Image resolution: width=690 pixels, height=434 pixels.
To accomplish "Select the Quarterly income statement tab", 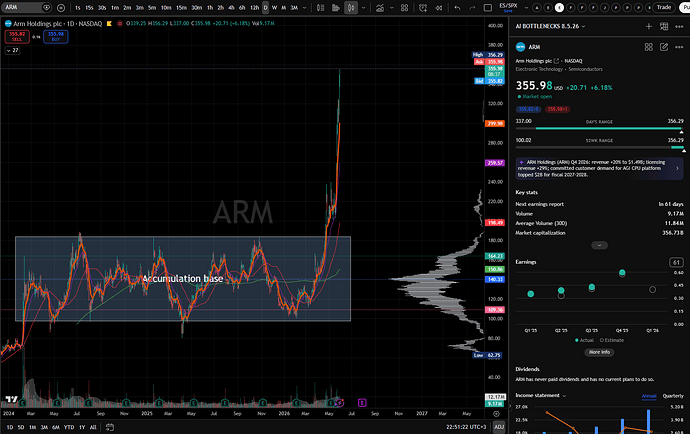I will [673, 396].
